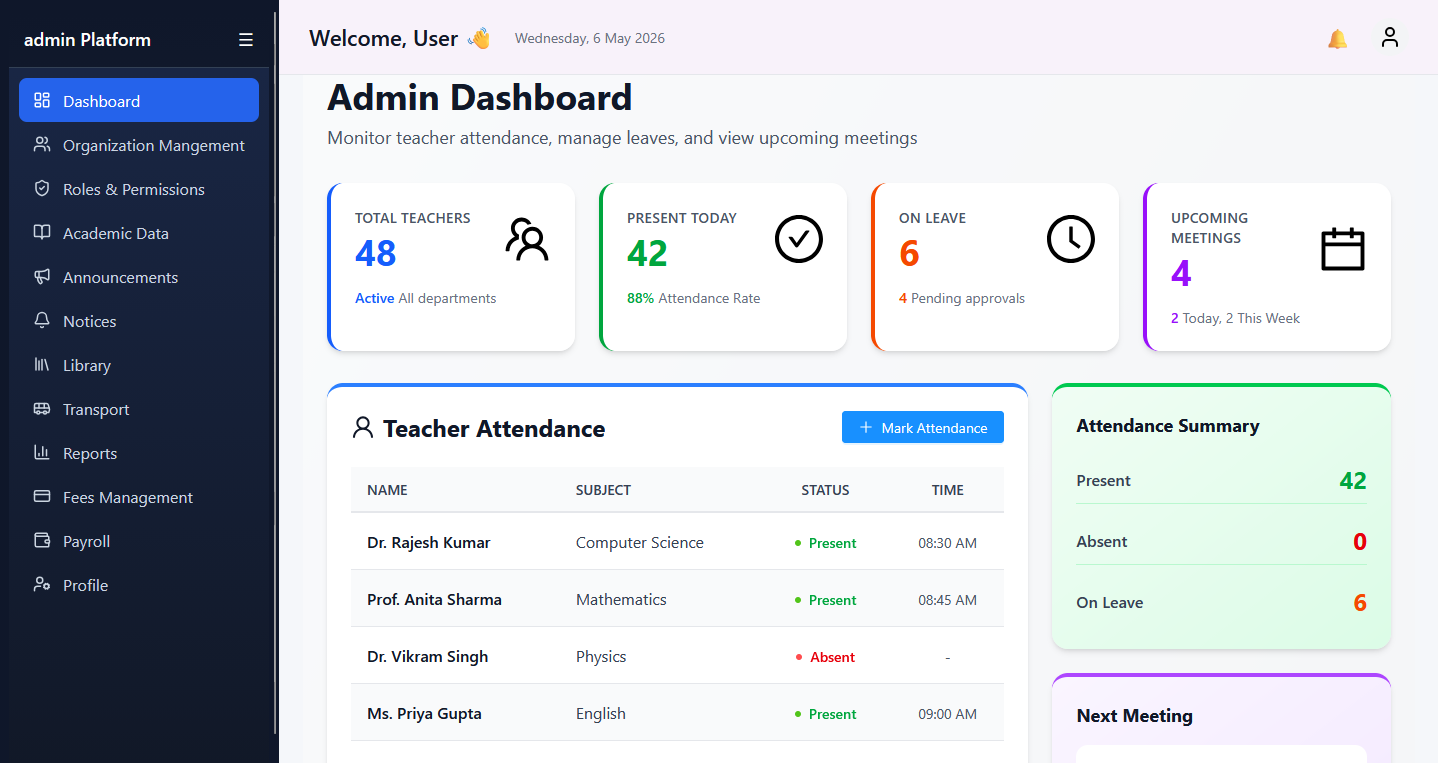Viewport: 1438px width, 763px height.
Task: Click the waving hand emoji in header
Action: pos(480,39)
